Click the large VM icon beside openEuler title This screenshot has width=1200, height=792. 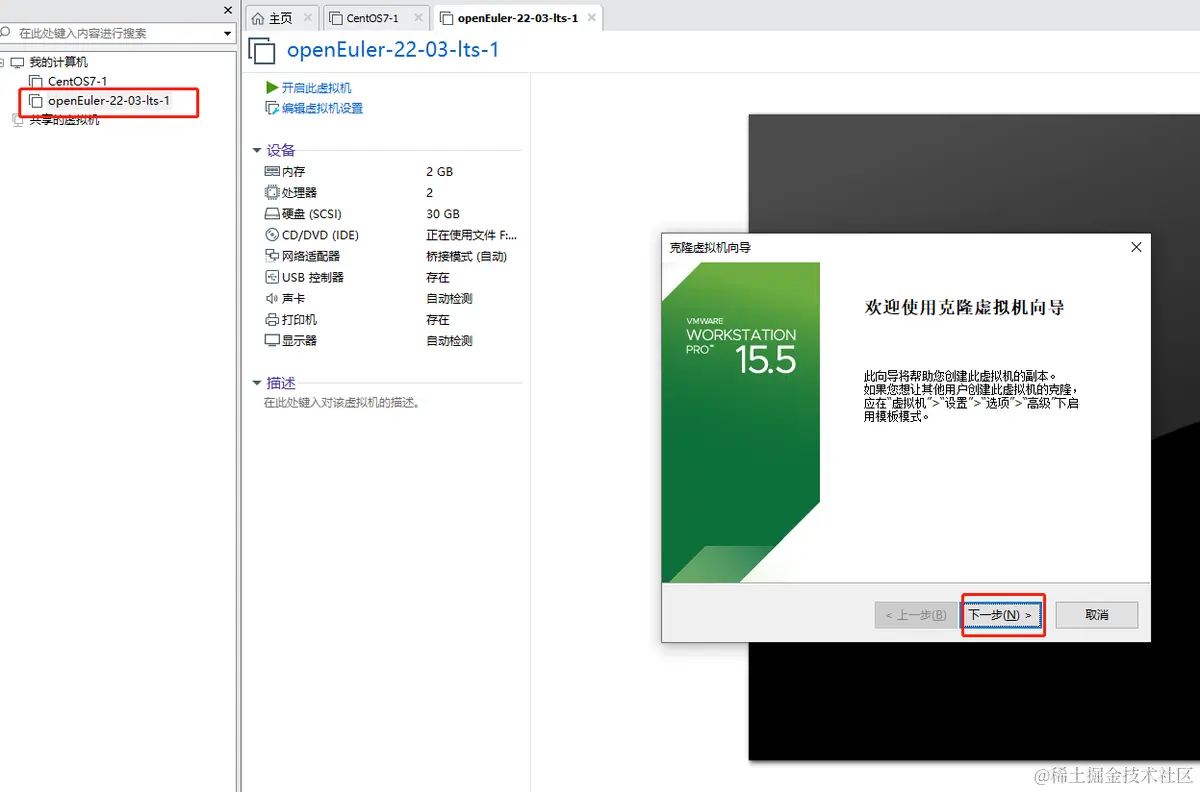262,51
